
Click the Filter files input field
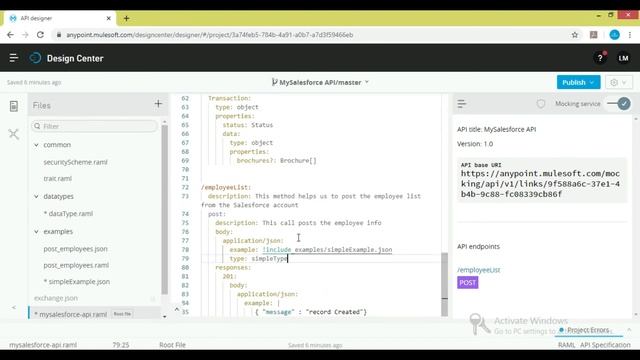[94, 126]
